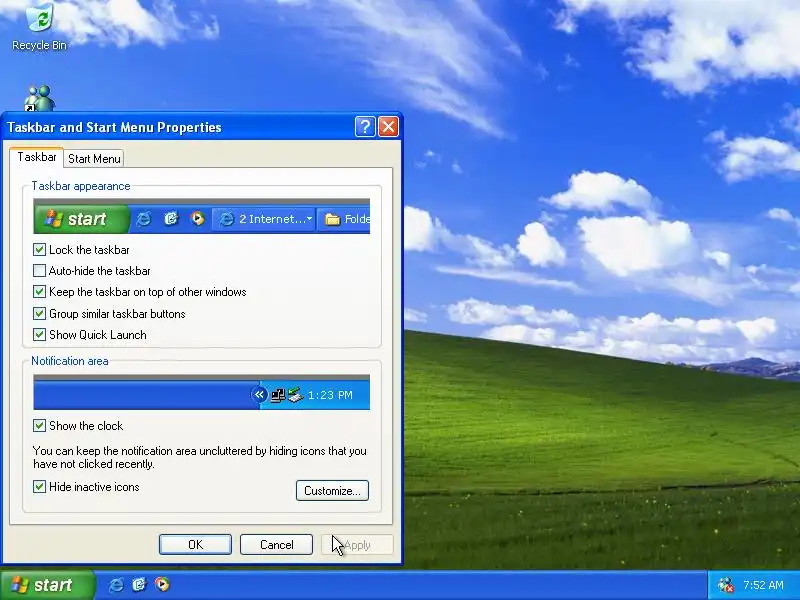Screen dimensions: 800x600
Task: Select the MSN Messenger desktop shortcut icon
Action: [40, 98]
